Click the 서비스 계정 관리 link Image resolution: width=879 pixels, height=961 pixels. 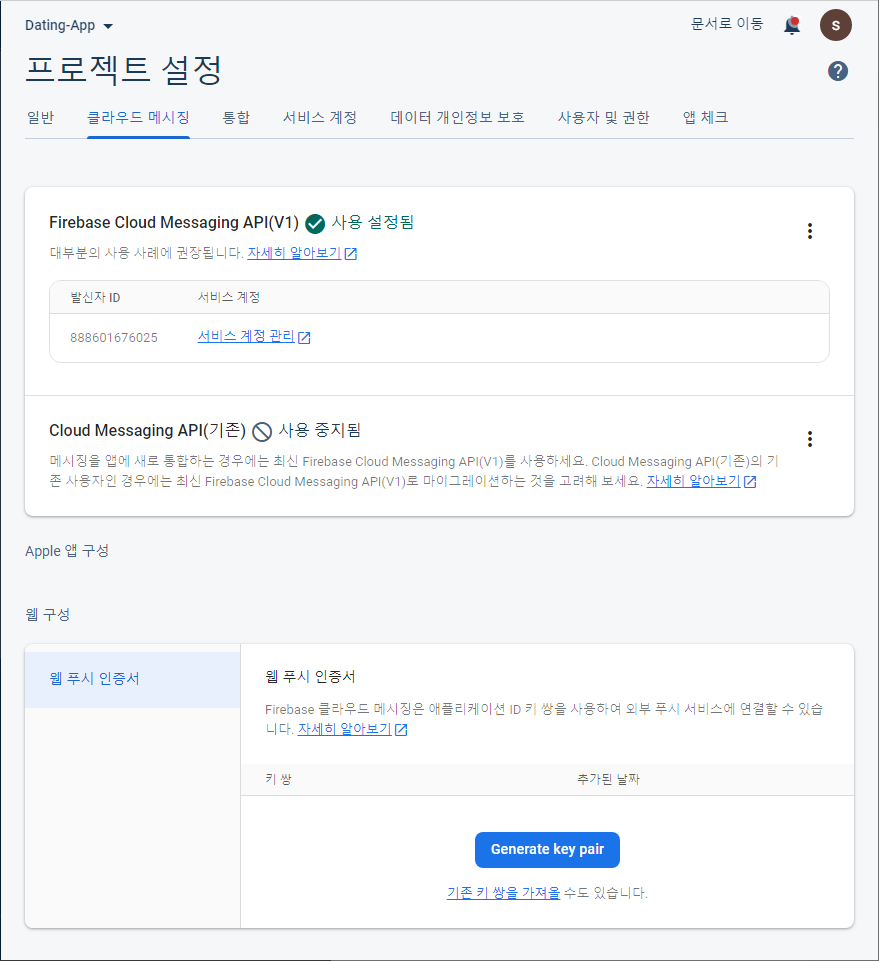coord(254,336)
